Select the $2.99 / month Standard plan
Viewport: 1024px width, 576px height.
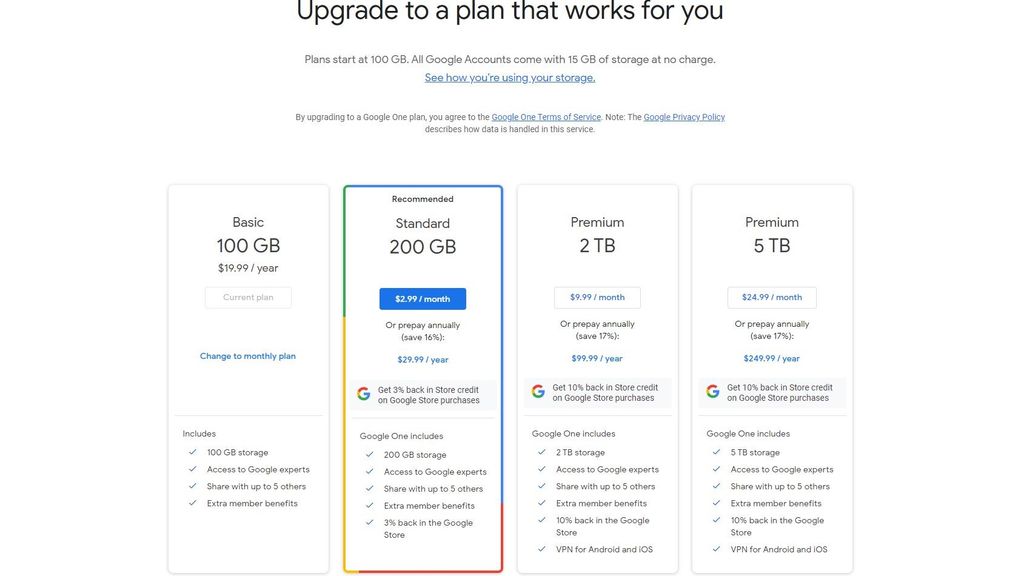pyautogui.click(x=422, y=299)
